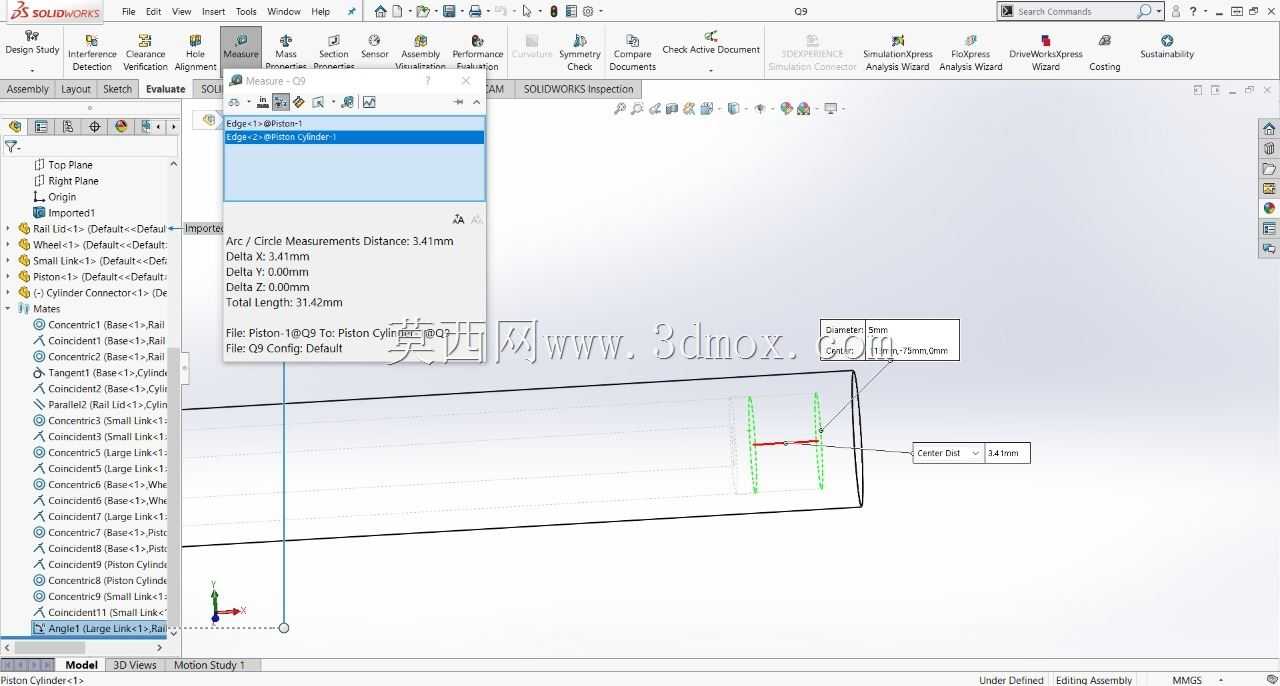This screenshot has height=686, width=1280.
Task: Click Check Active Document
Action: pos(711,42)
